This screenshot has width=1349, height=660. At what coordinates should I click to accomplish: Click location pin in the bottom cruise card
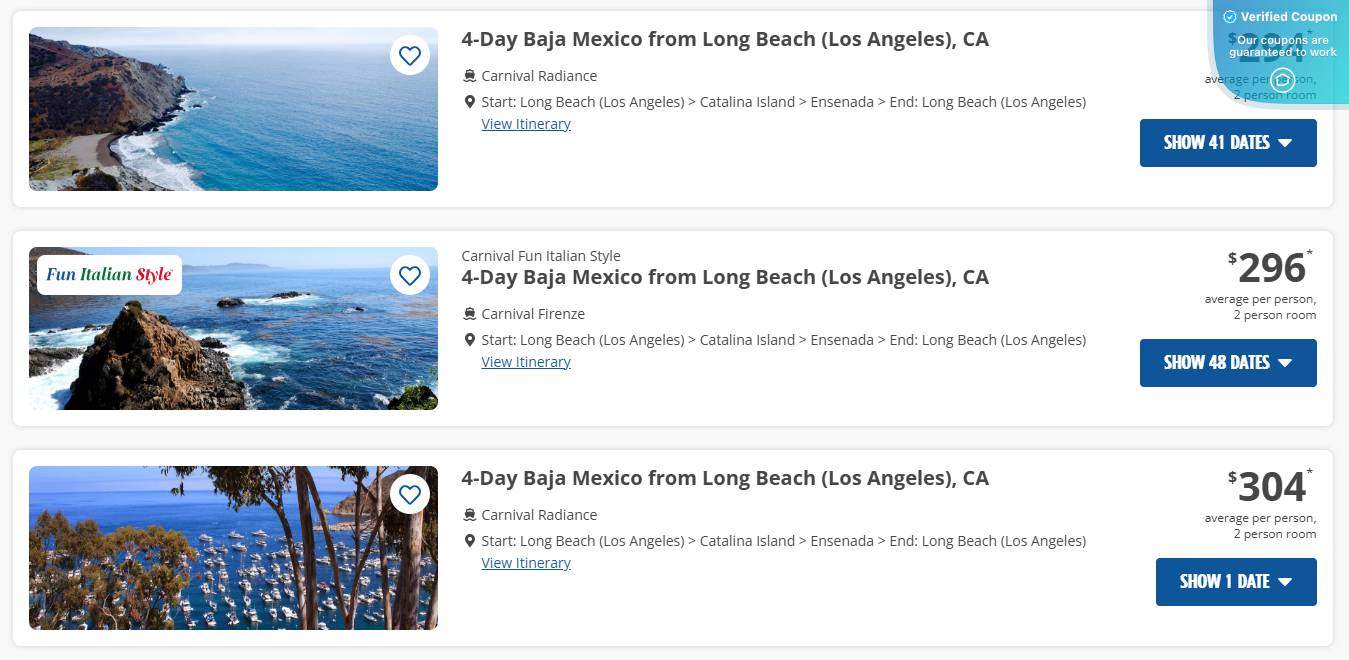(470, 541)
